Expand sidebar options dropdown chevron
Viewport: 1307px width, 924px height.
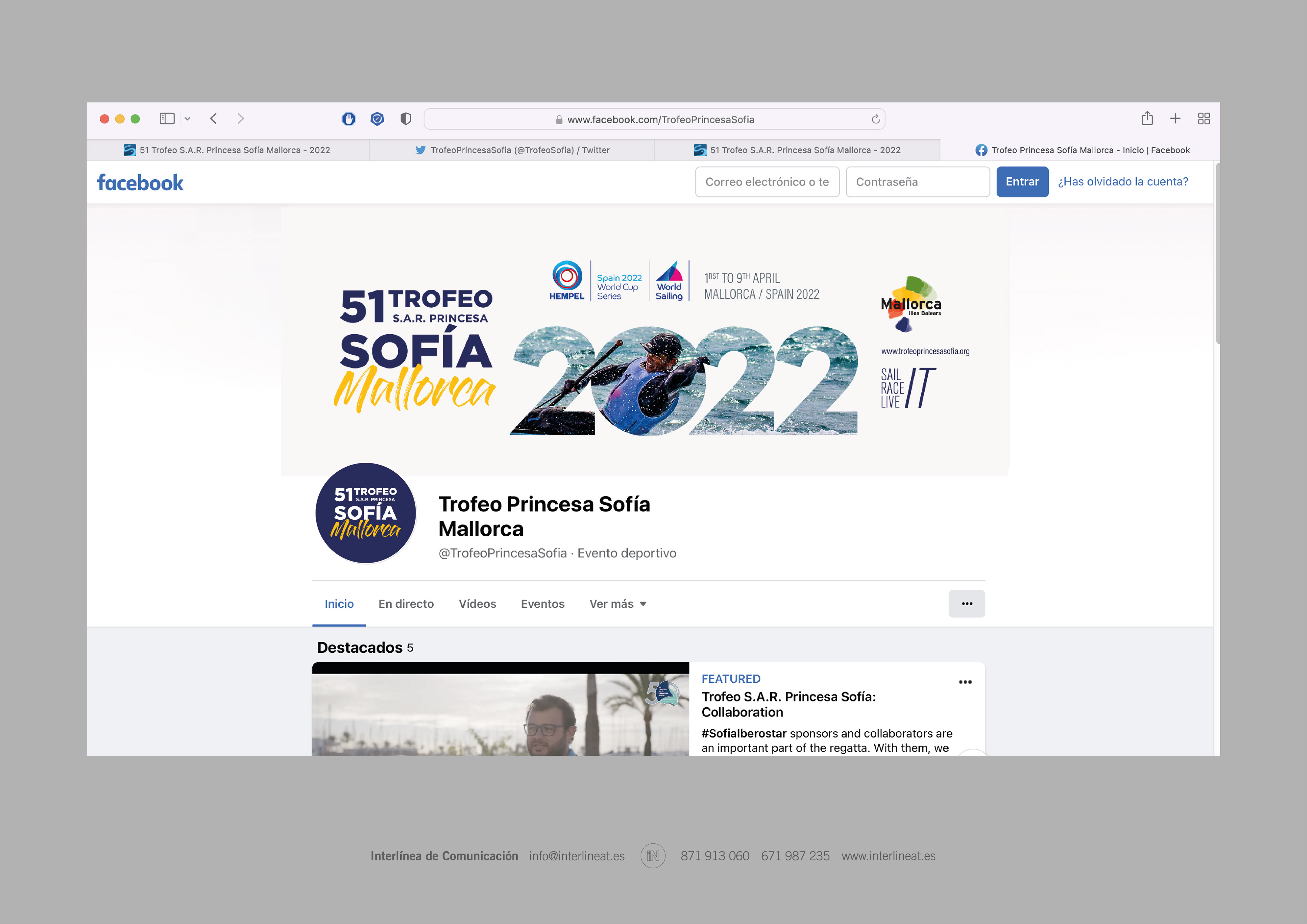[x=187, y=119]
